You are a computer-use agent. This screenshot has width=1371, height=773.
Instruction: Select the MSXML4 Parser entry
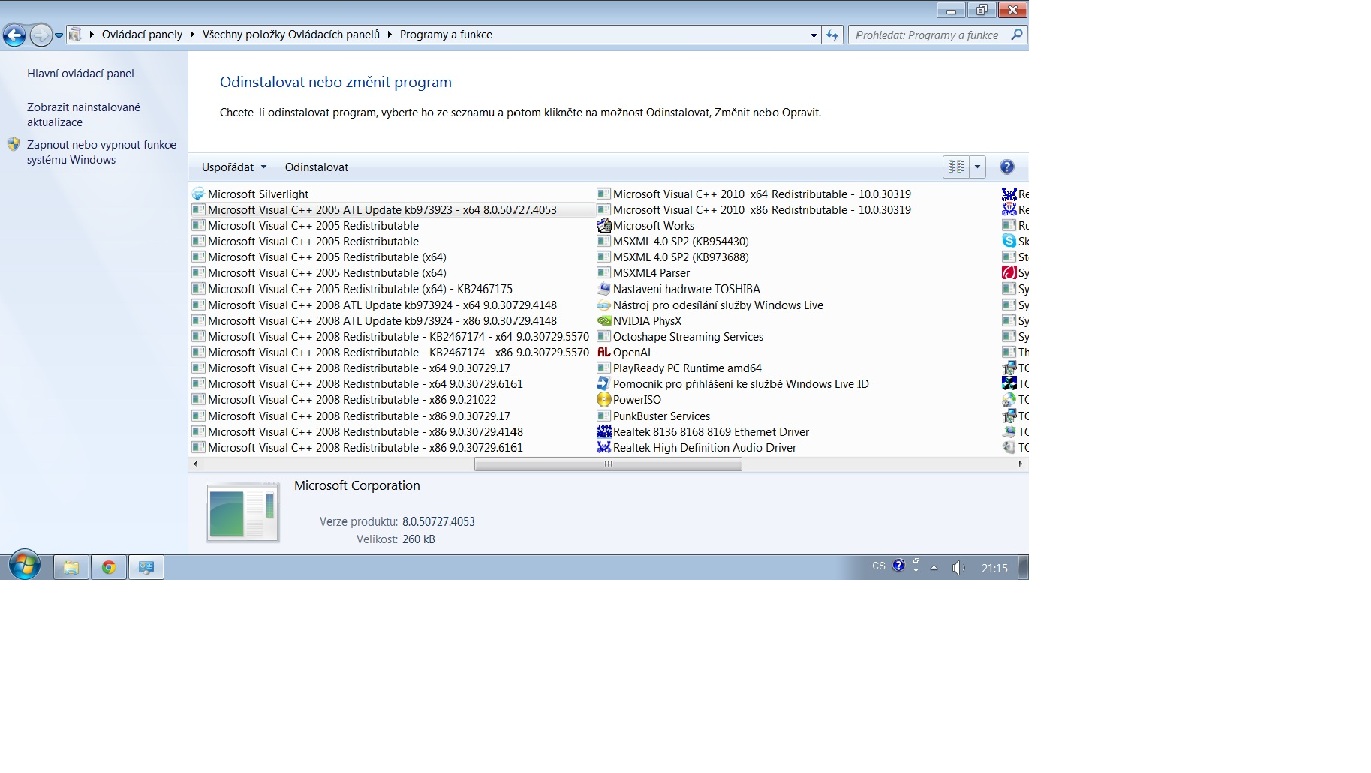pos(643,273)
